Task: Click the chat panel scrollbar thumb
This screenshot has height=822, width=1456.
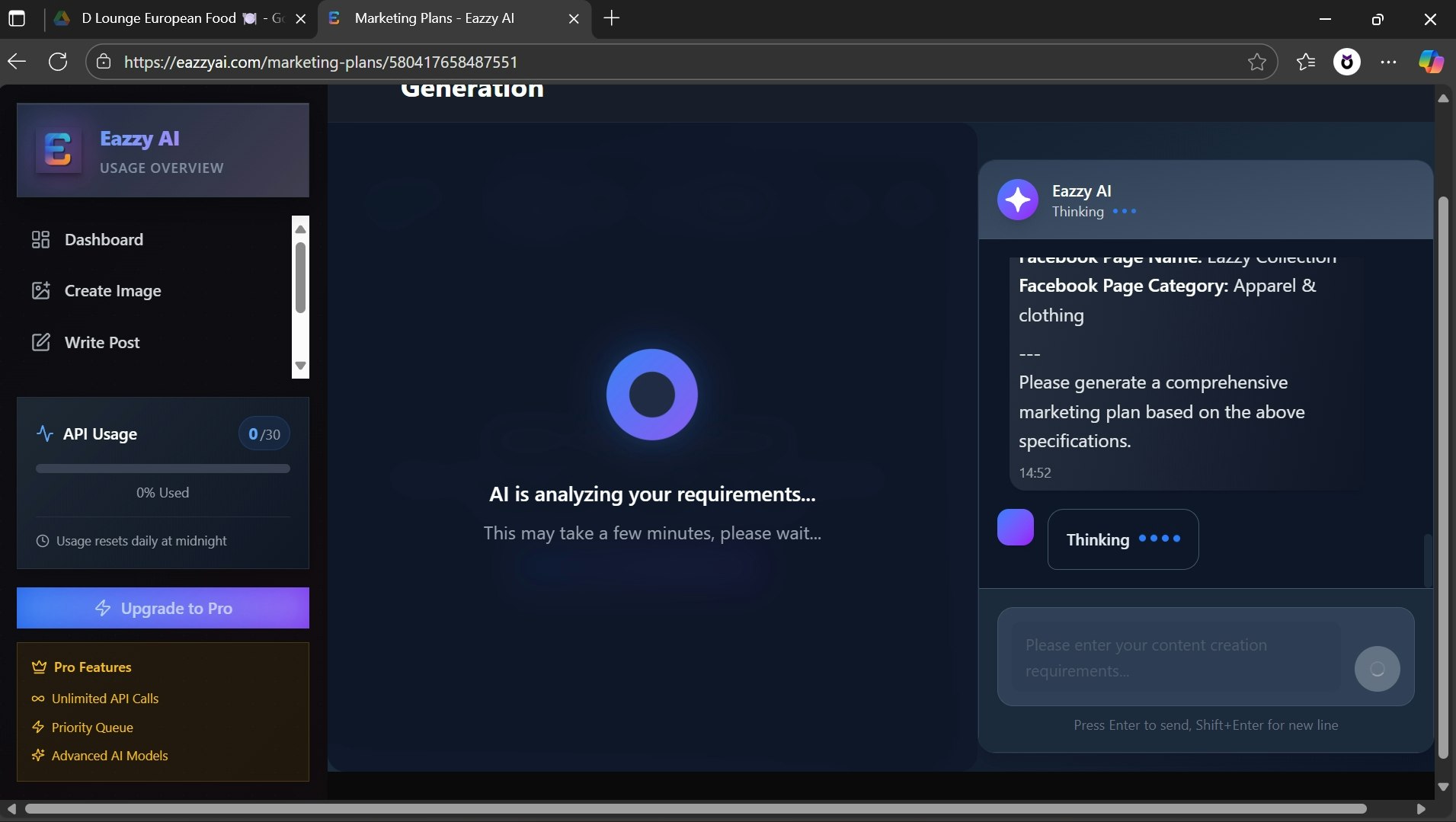Action: (1428, 560)
